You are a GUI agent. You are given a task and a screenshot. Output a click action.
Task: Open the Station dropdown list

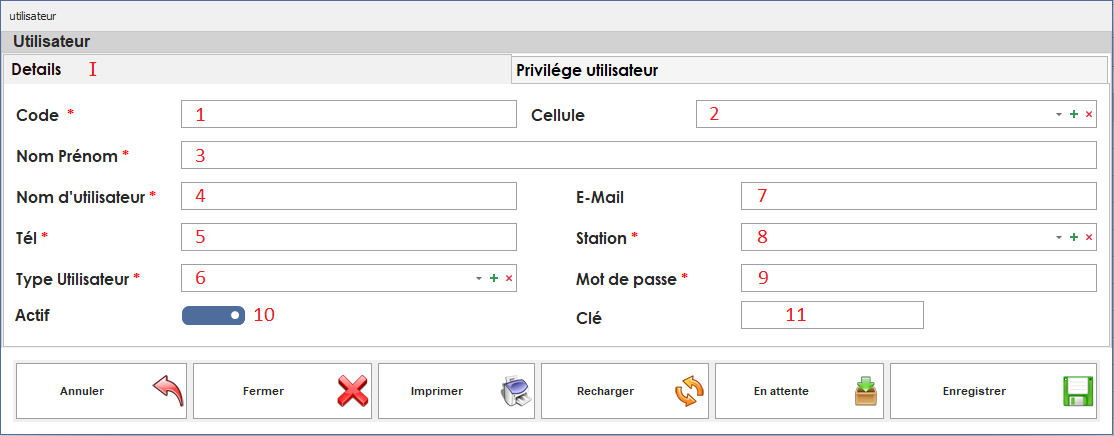pos(1059,238)
